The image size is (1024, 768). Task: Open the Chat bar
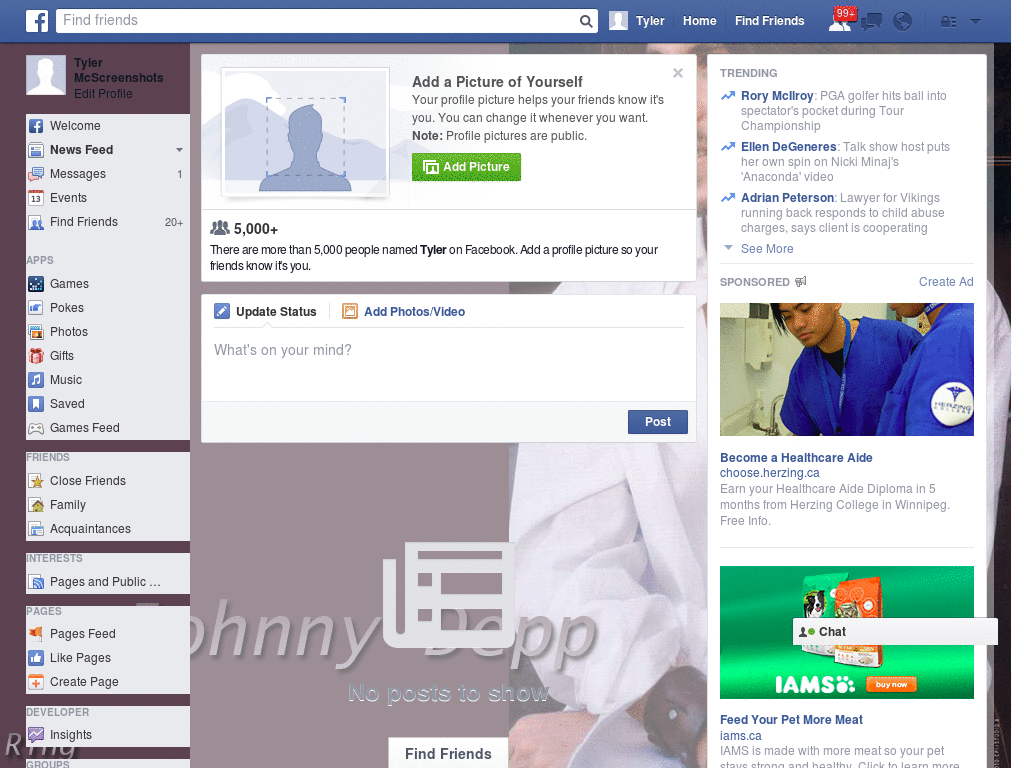tap(895, 632)
